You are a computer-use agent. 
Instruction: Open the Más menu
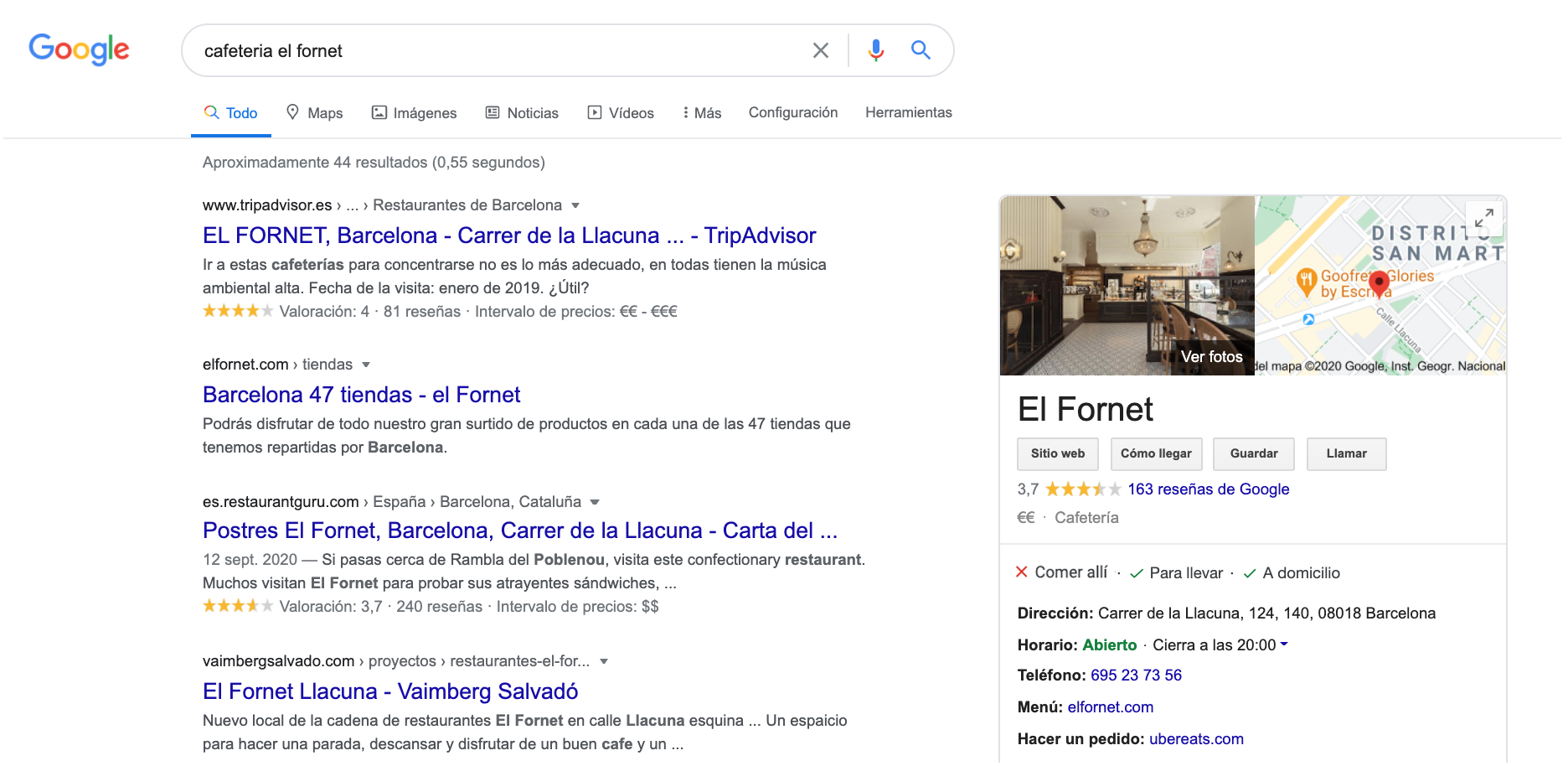click(702, 112)
